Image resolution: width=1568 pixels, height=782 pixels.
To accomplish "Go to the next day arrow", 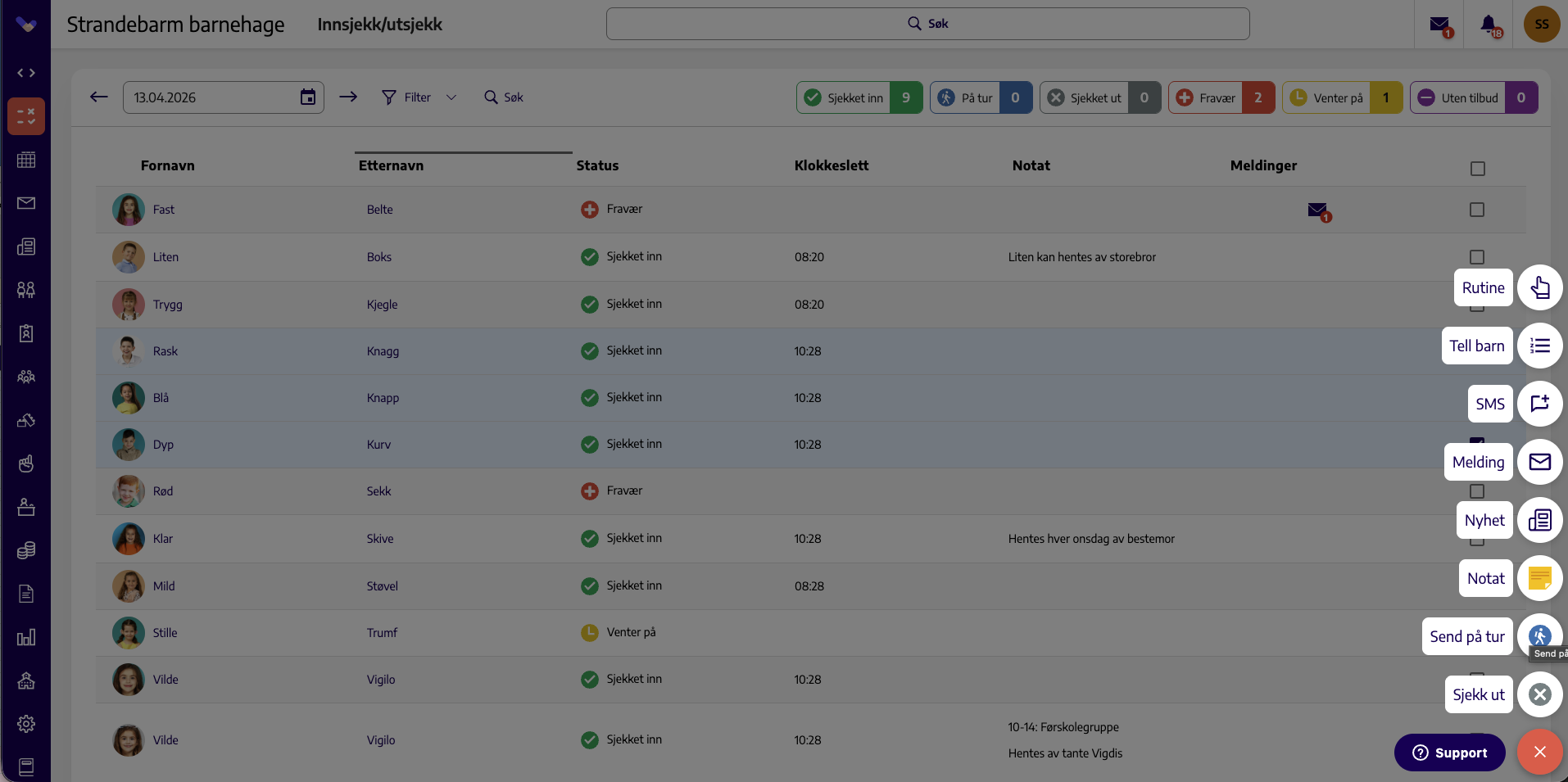I will (348, 97).
